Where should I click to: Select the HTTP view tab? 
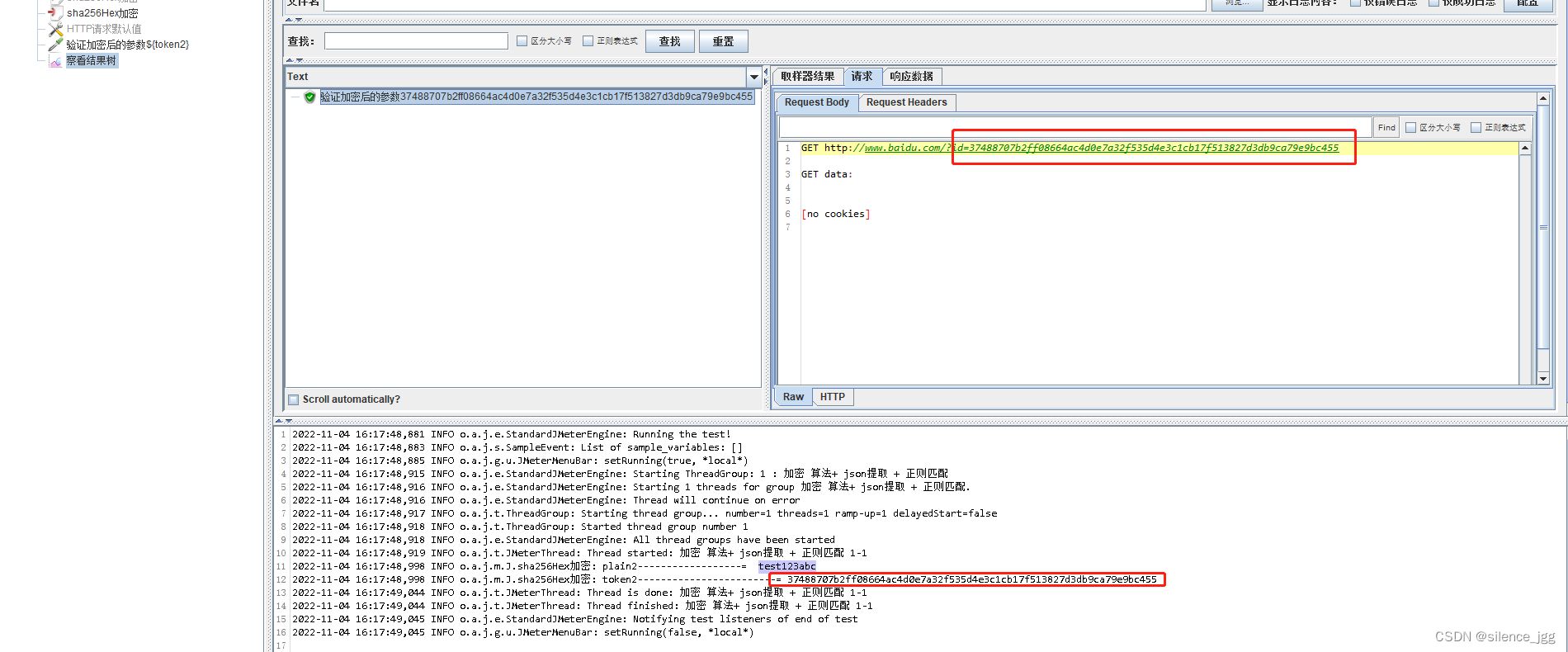833,397
